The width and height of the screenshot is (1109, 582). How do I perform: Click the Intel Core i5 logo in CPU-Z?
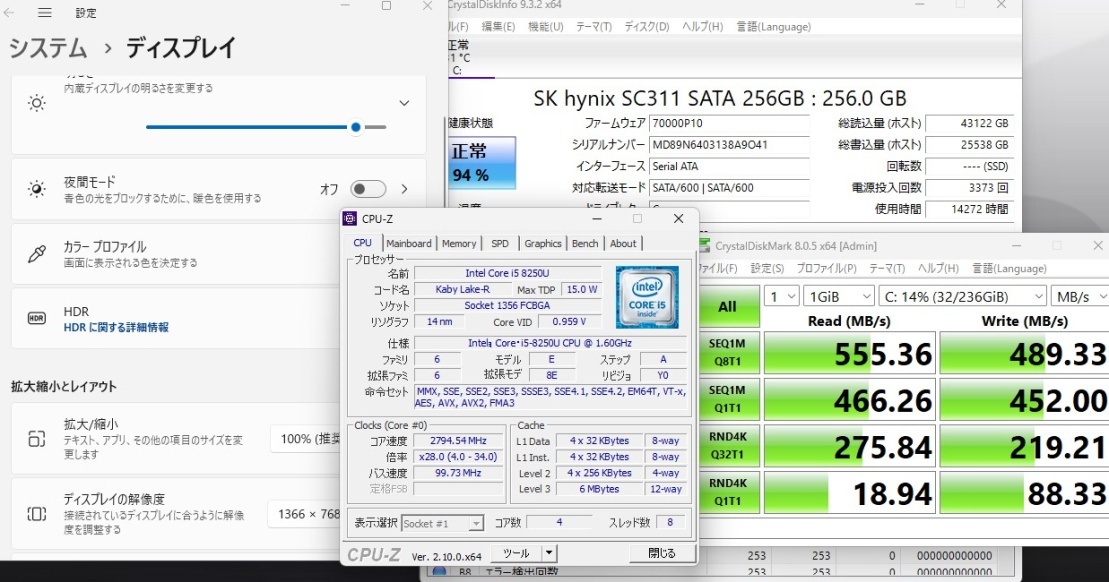point(647,296)
